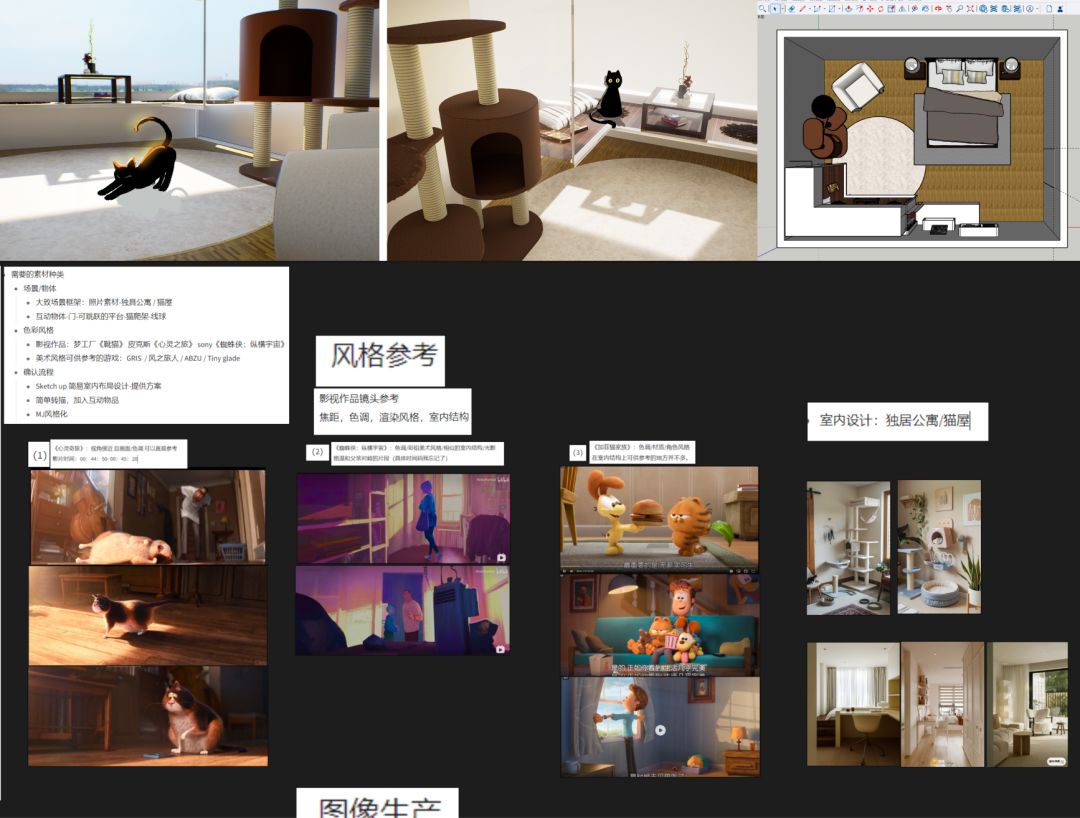Select still of calico cat walking
Viewport: 1080px width, 818px height.
(x=147, y=616)
